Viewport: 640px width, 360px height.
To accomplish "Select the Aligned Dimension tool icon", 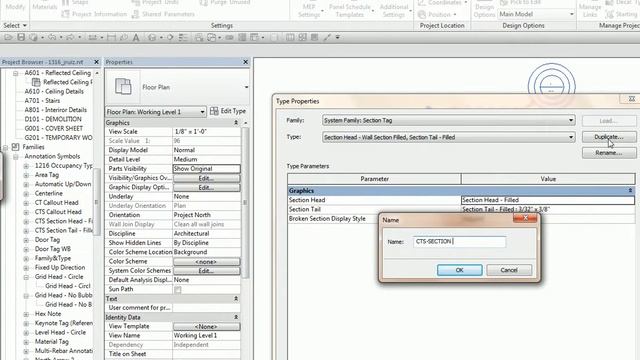I will (x=111, y=37).
